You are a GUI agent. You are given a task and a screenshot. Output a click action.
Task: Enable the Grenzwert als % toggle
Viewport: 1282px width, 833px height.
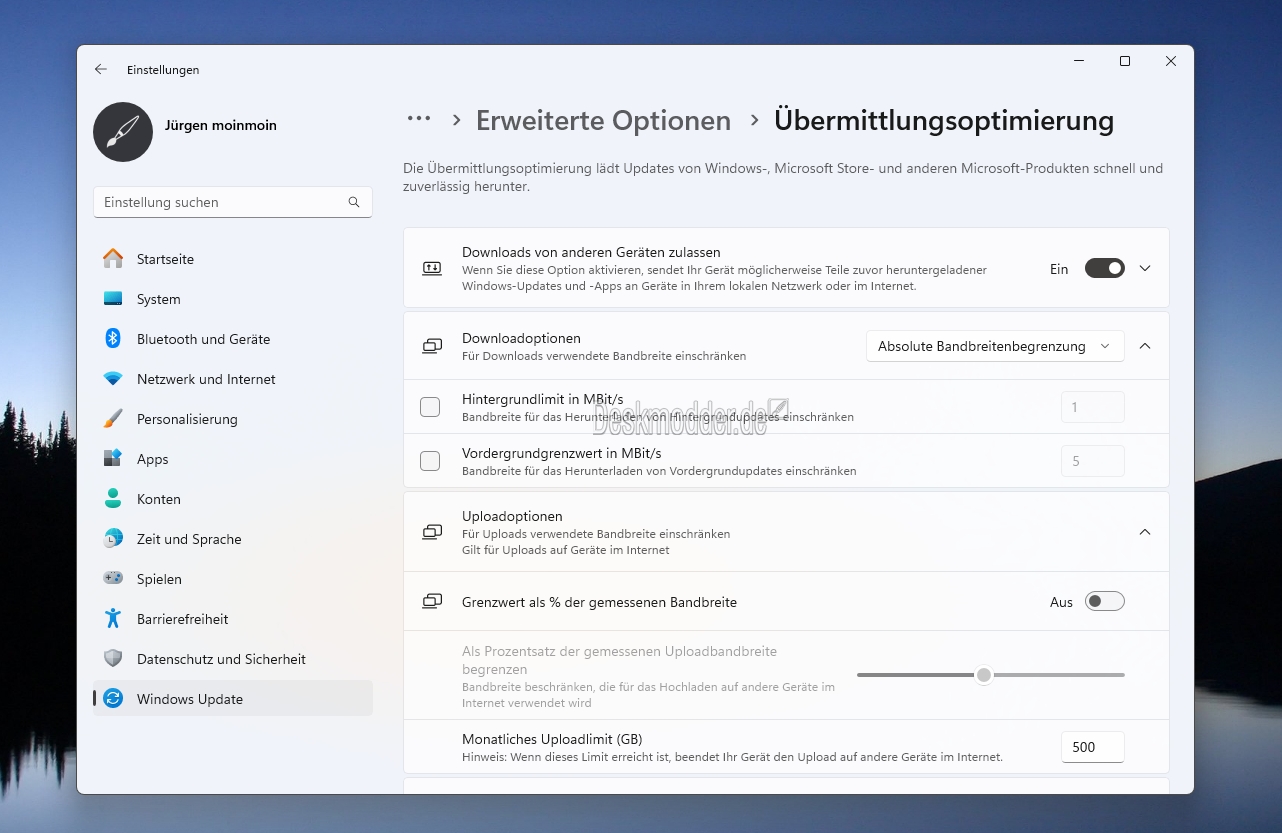pyautogui.click(x=1105, y=601)
